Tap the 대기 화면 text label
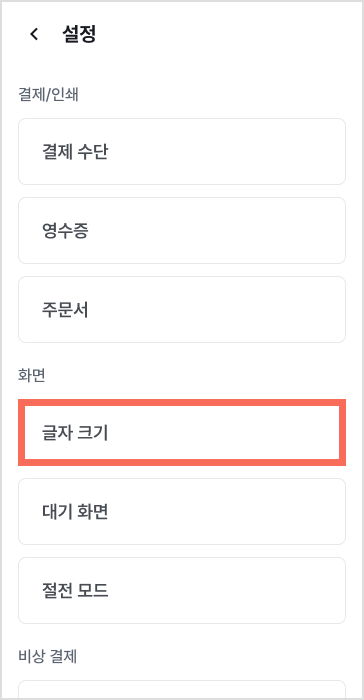The height and width of the screenshot is (700, 364). pyautogui.click(x=75, y=512)
